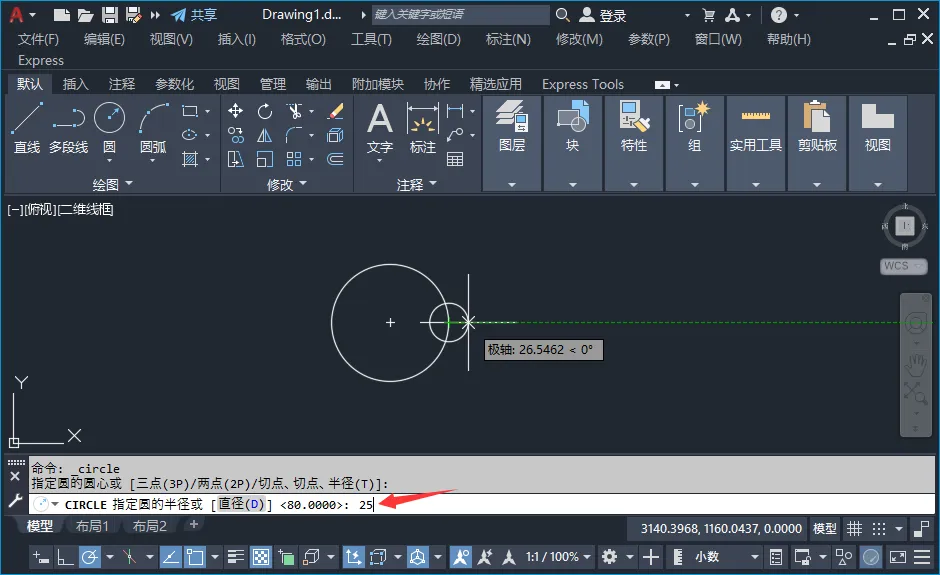940x575 pixels.
Task: Open the Pan hand tool in navigation bar
Action: [915, 364]
